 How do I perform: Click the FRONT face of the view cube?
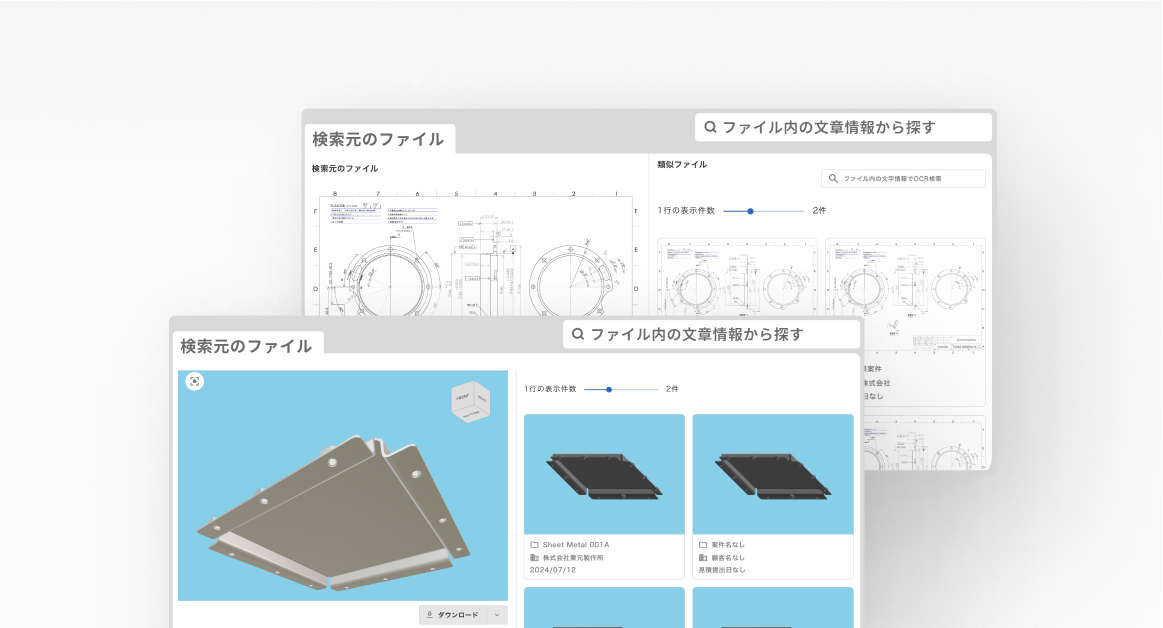pos(462,397)
